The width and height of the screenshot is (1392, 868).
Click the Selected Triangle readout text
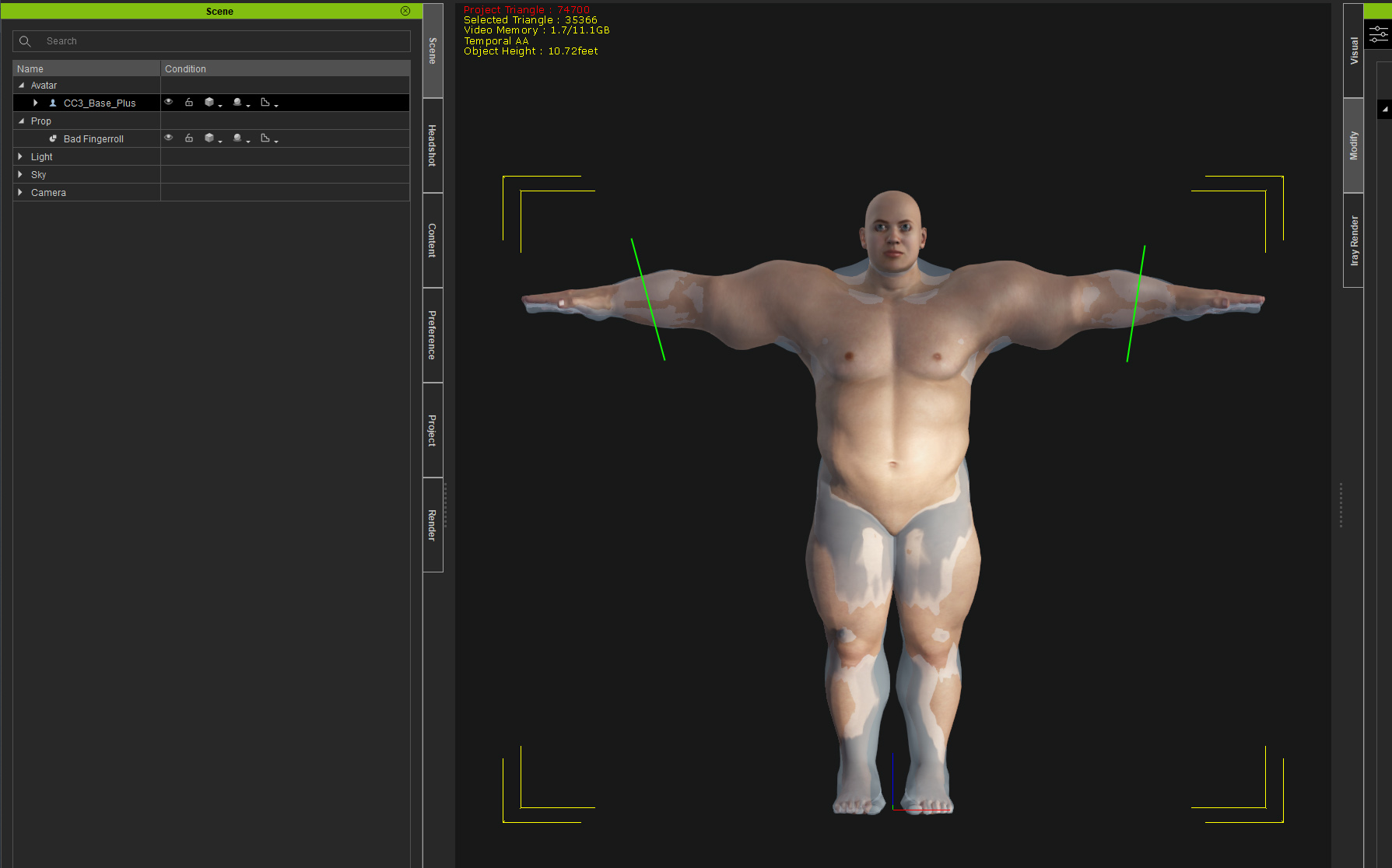pos(531,20)
